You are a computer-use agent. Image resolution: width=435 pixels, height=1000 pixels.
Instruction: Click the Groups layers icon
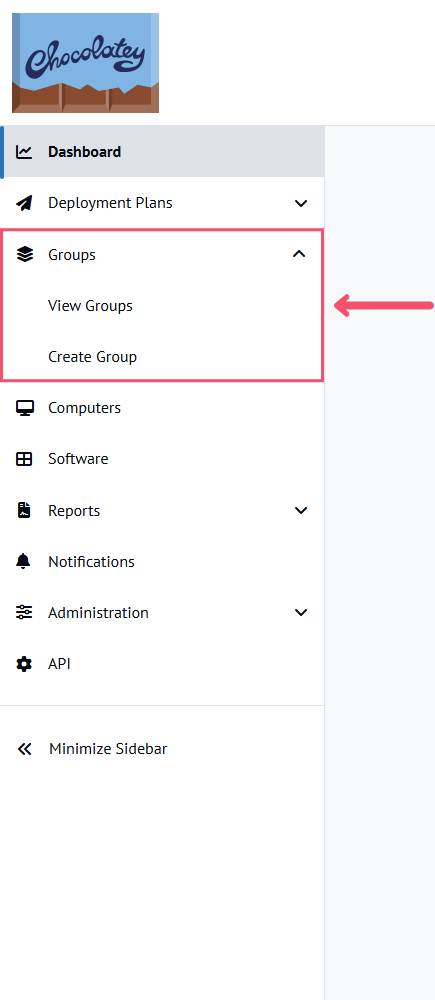point(24,254)
